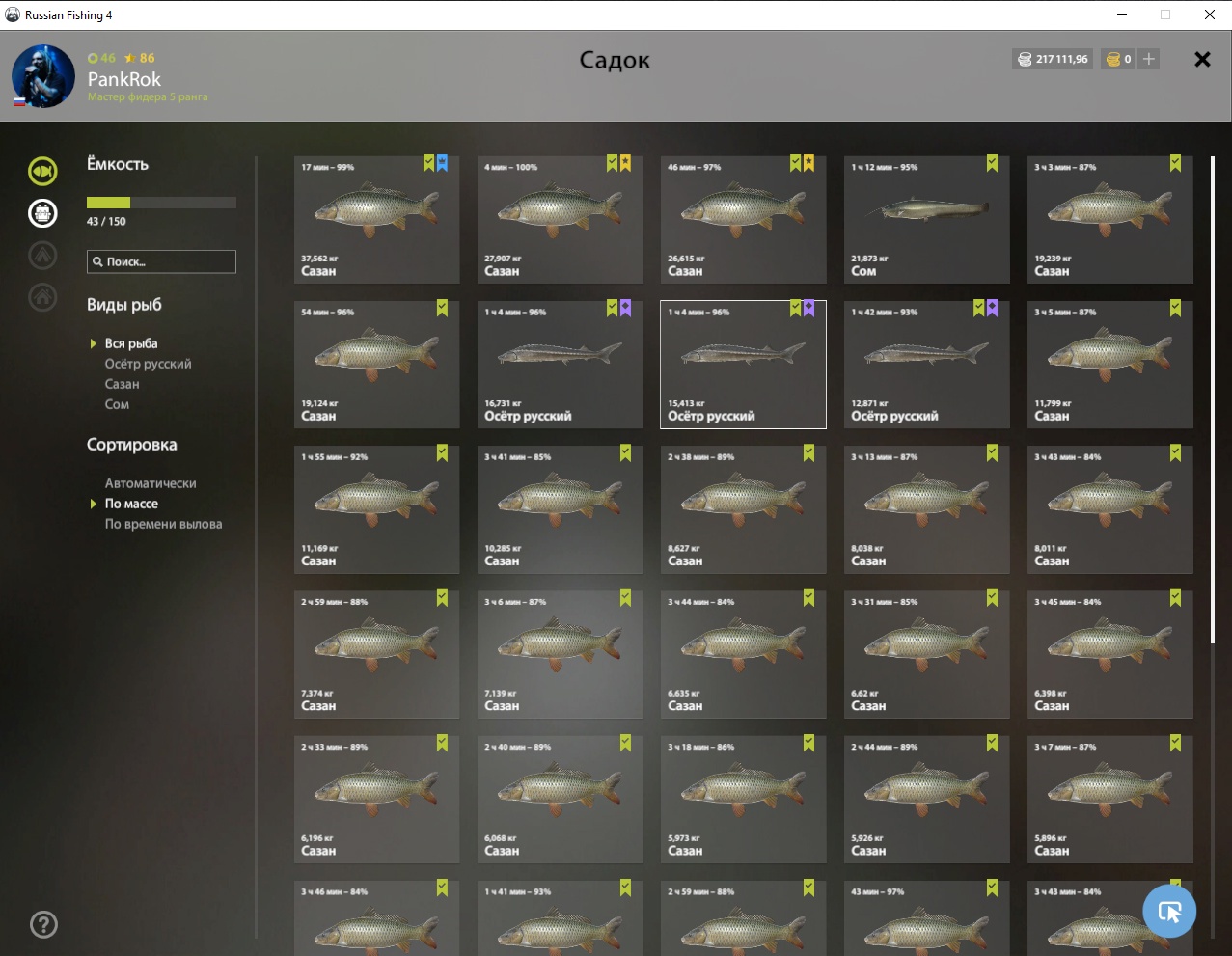Click green bookmark on 8,038 кг Сазан card
The image size is (1232, 956).
pos(992,453)
